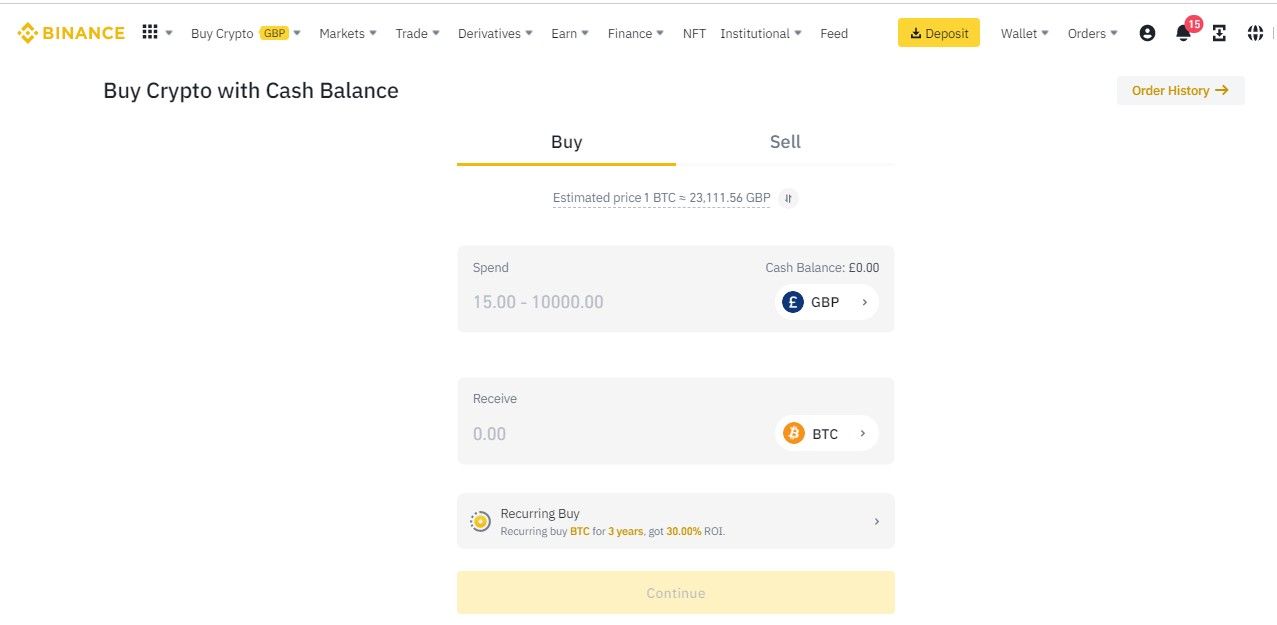Click the Estimated price BTC text
Image resolution: width=1277 pixels, height=625 pixels.
pos(662,198)
